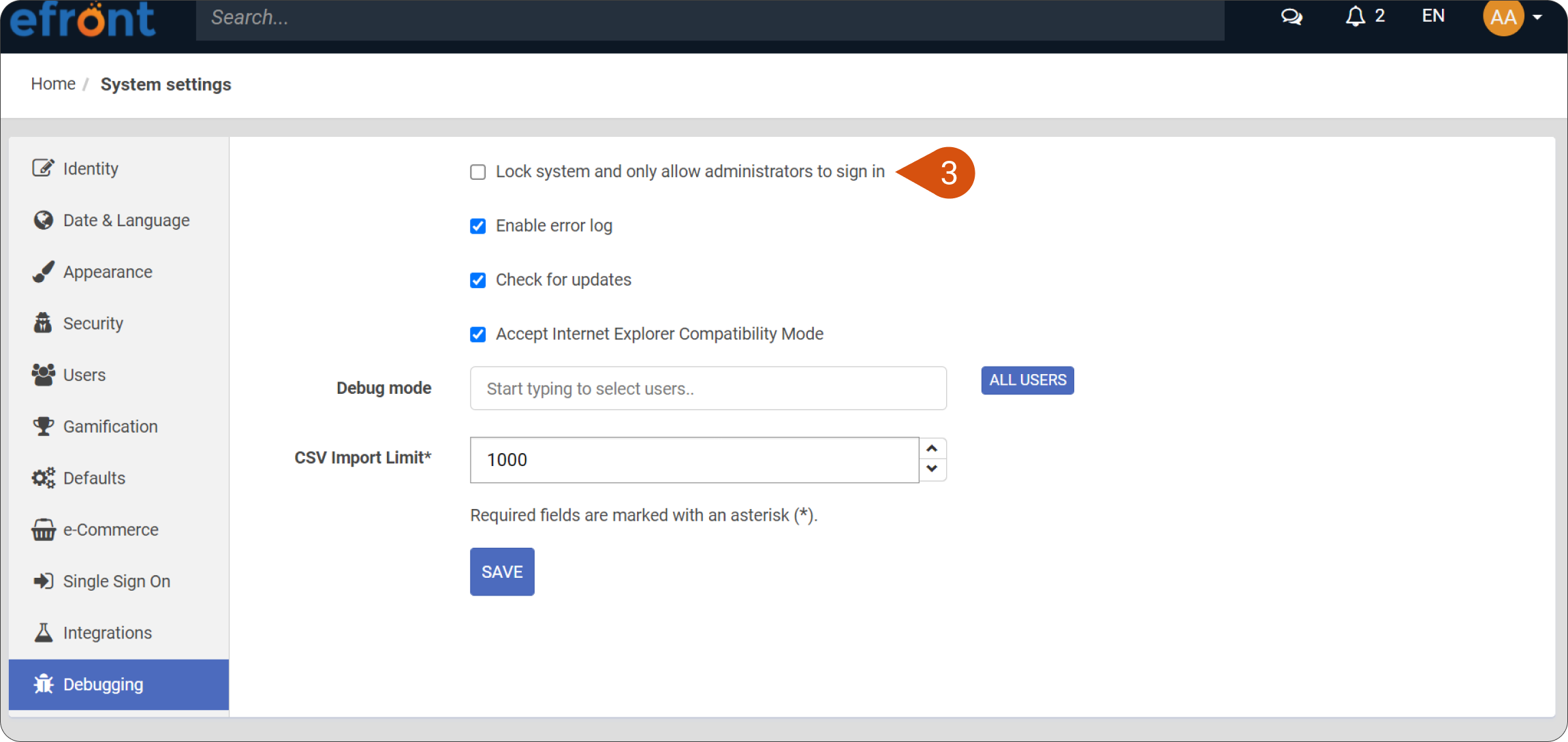The width and height of the screenshot is (1568, 742).
Task: Toggle the Check for updates checkbox
Action: click(x=478, y=280)
